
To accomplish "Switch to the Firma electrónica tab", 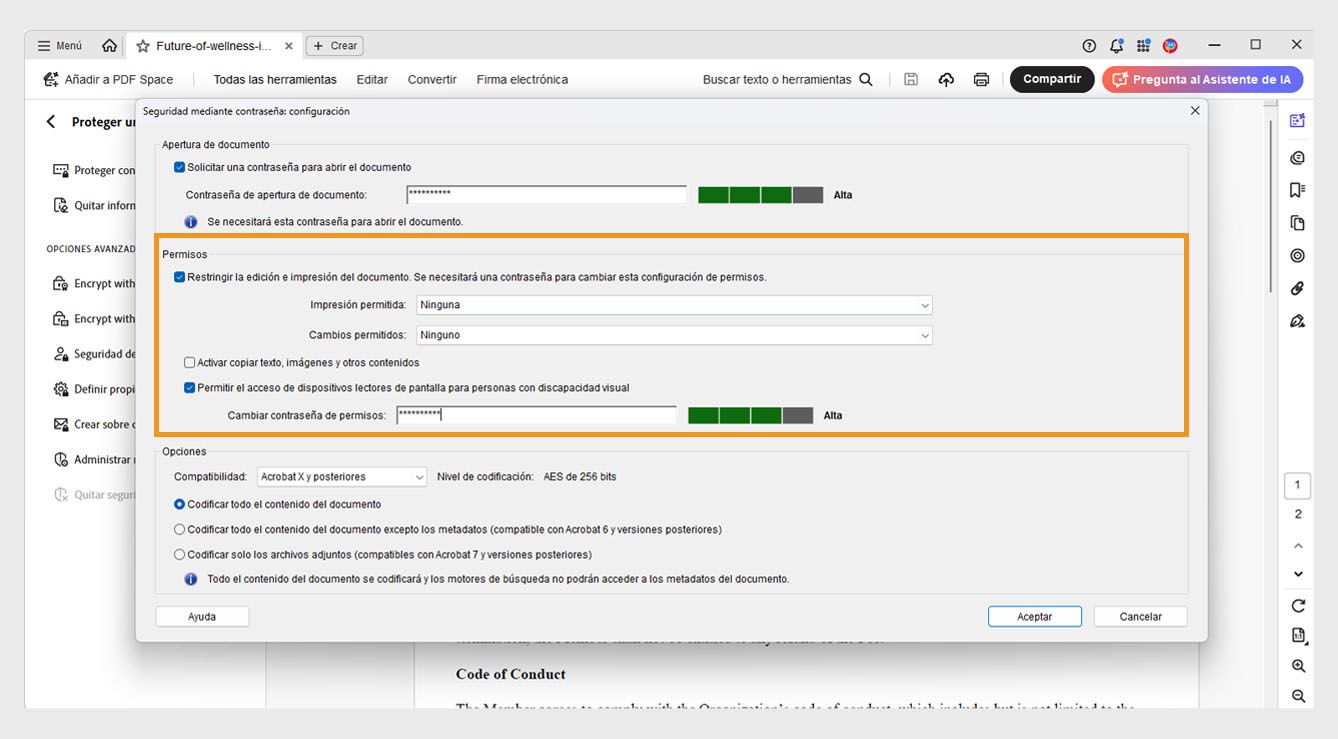I will click(x=524, y=78).
